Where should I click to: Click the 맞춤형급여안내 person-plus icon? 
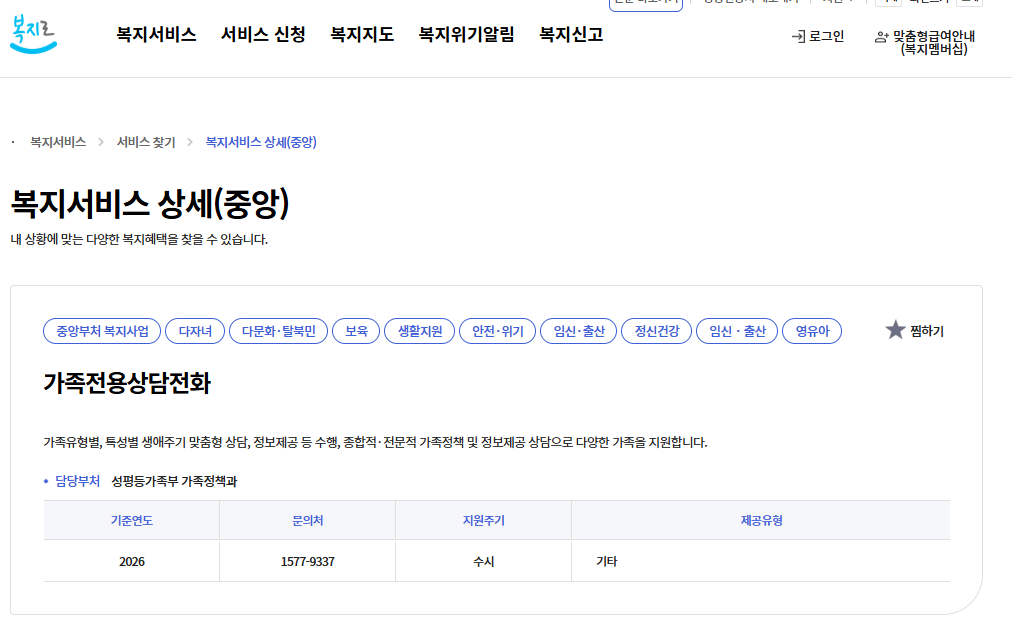882,37
